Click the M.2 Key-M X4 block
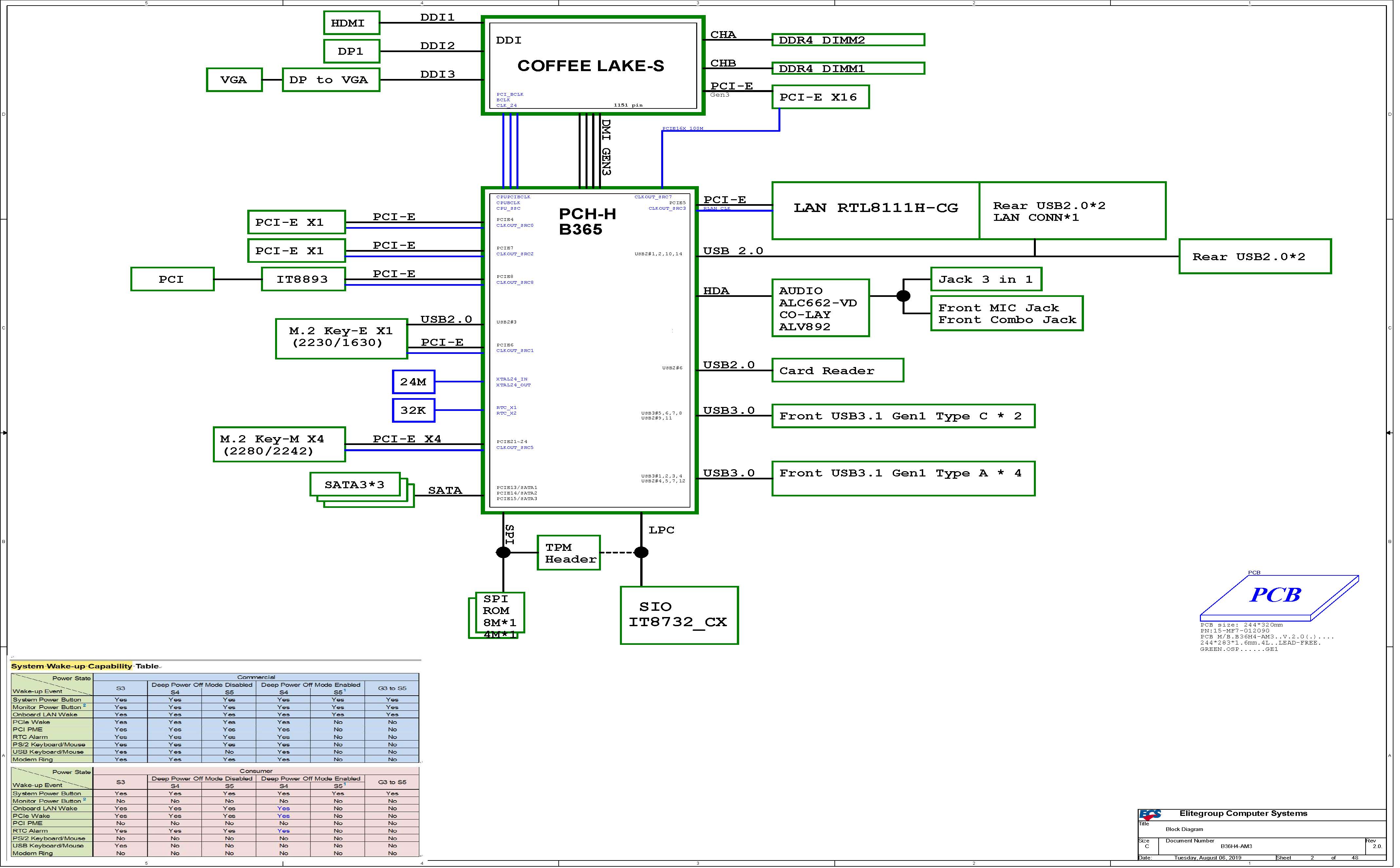1400x868 pixels. click(279, 444)
